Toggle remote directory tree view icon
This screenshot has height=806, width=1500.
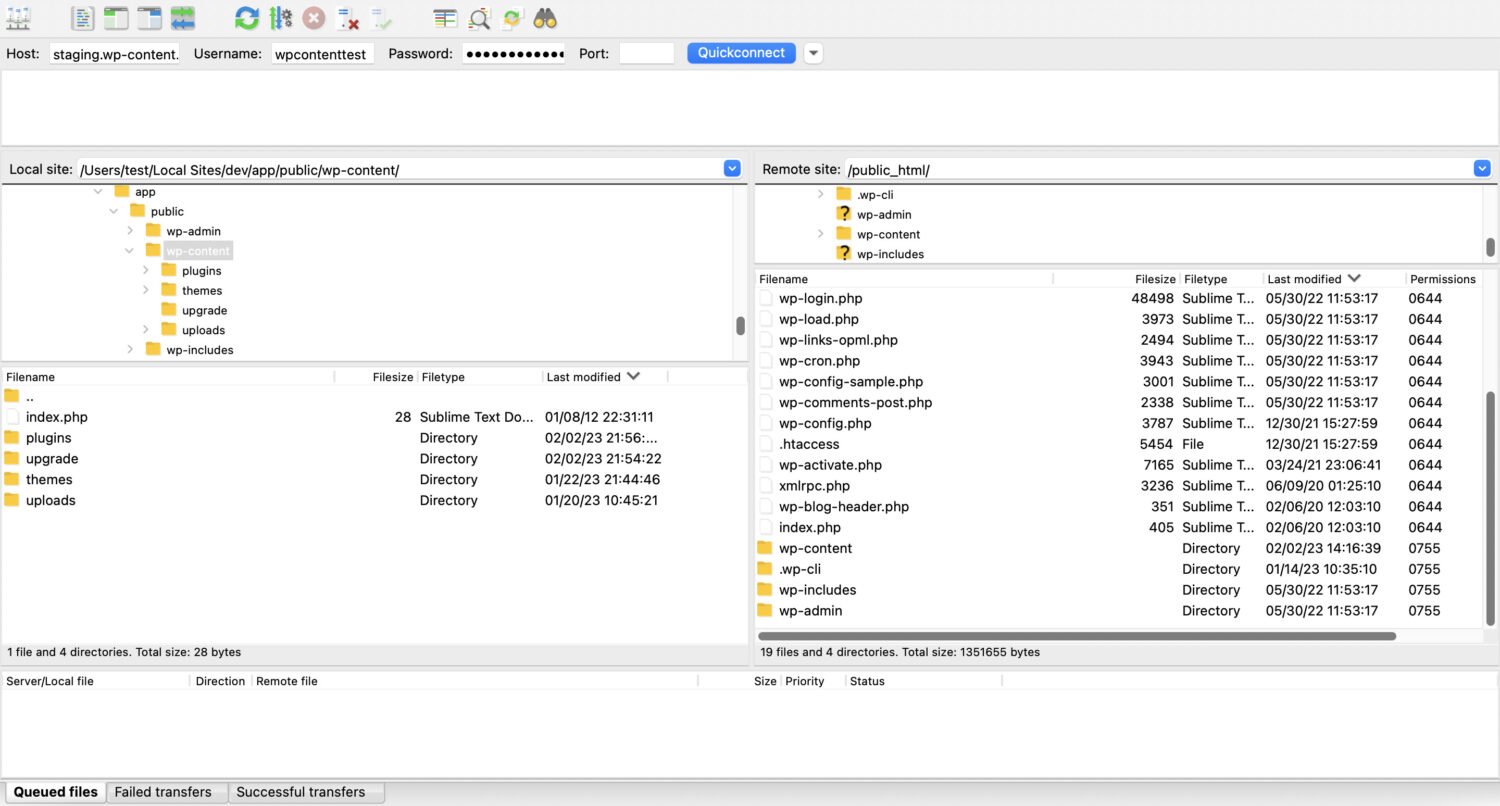click(149, 17)
